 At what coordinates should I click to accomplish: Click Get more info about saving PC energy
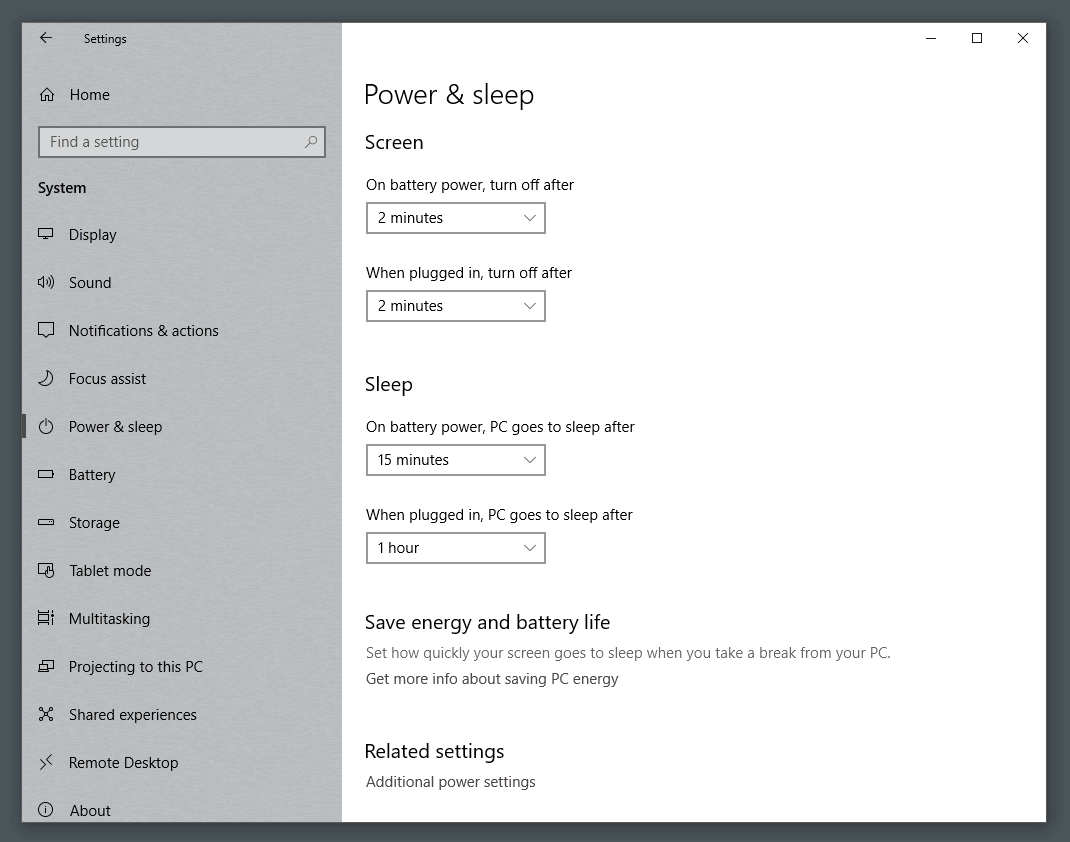[x=492, y=679]
